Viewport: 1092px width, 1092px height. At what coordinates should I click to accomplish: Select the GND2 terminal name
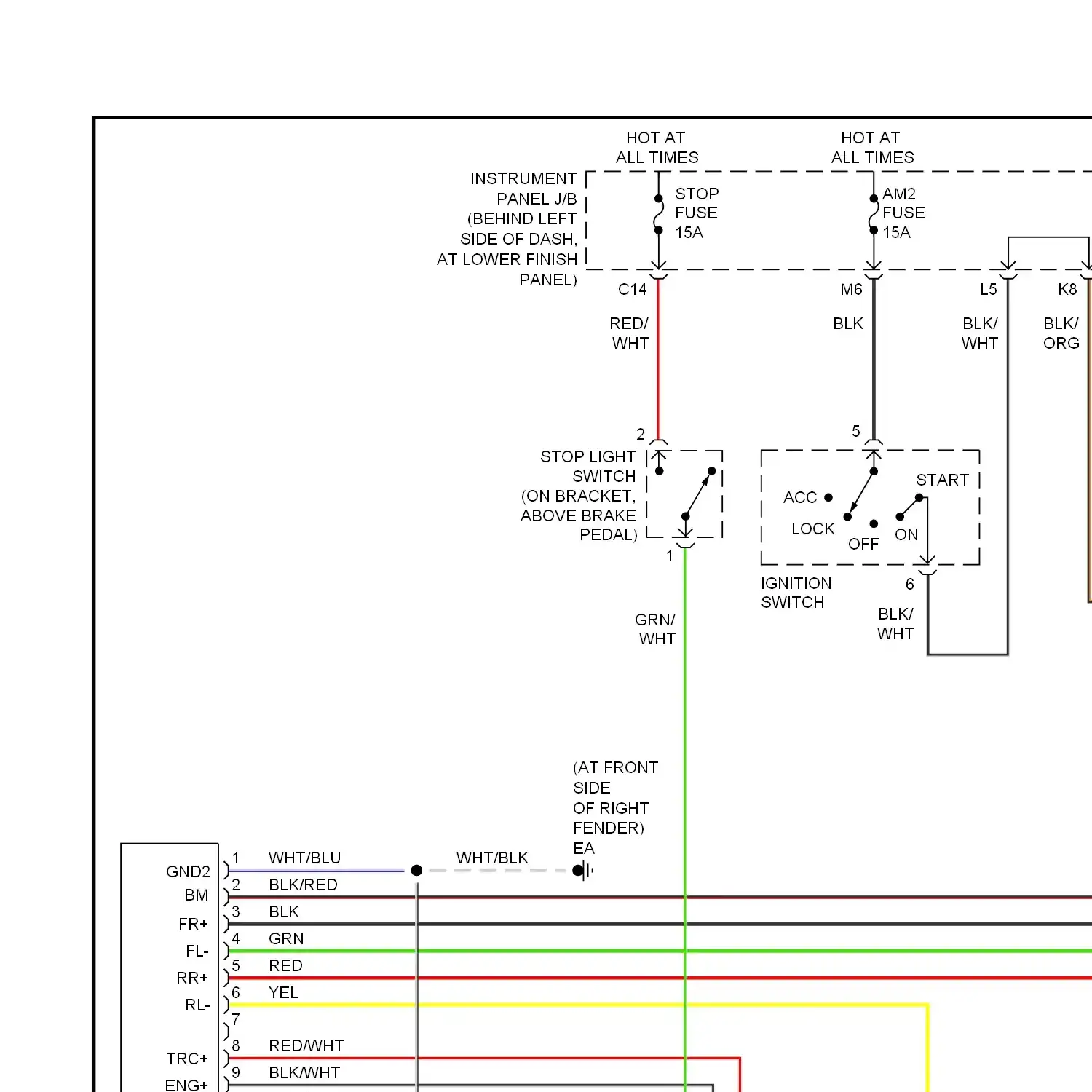pyautogui.click(x=188, y=872)
